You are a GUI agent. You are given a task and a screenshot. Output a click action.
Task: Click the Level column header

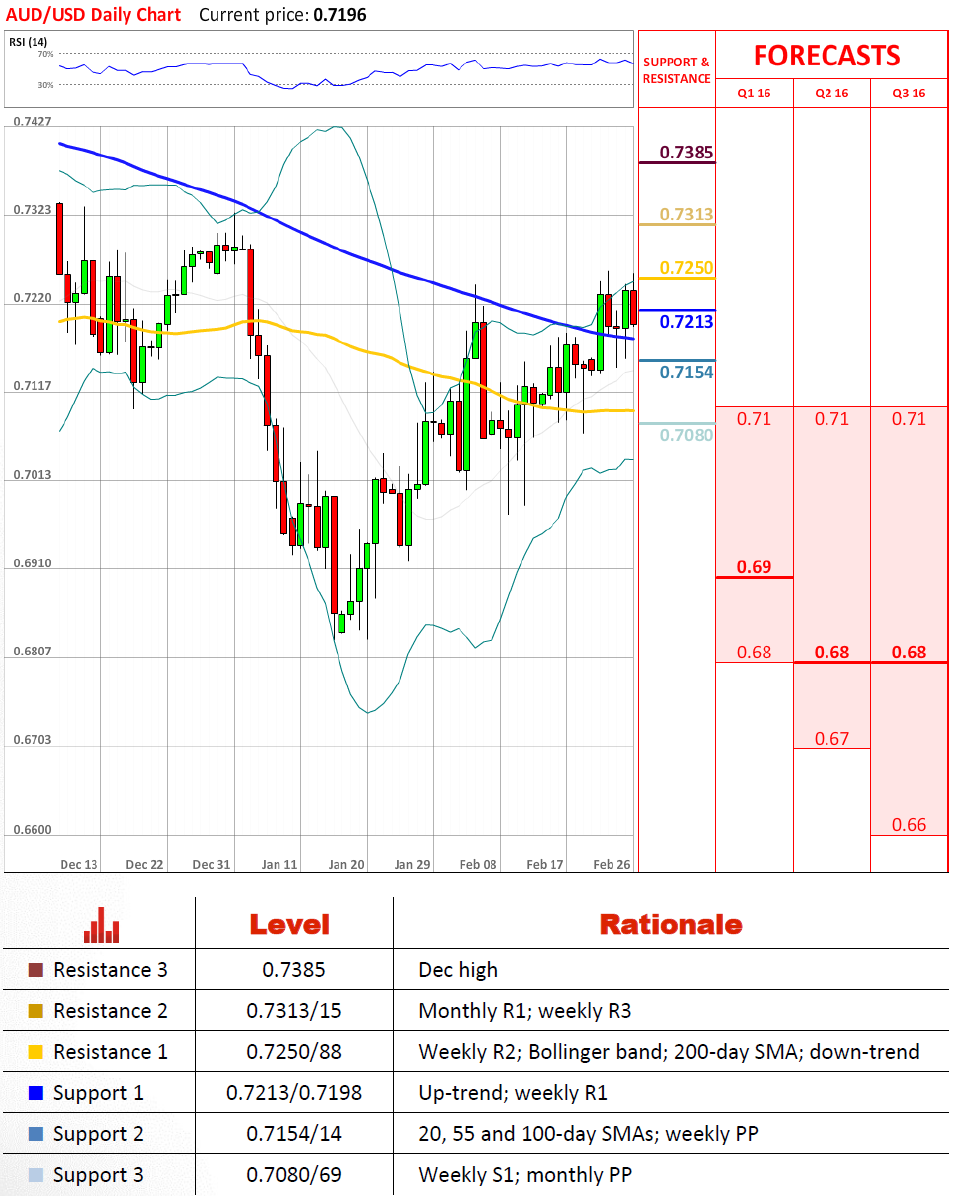(290, 924)
